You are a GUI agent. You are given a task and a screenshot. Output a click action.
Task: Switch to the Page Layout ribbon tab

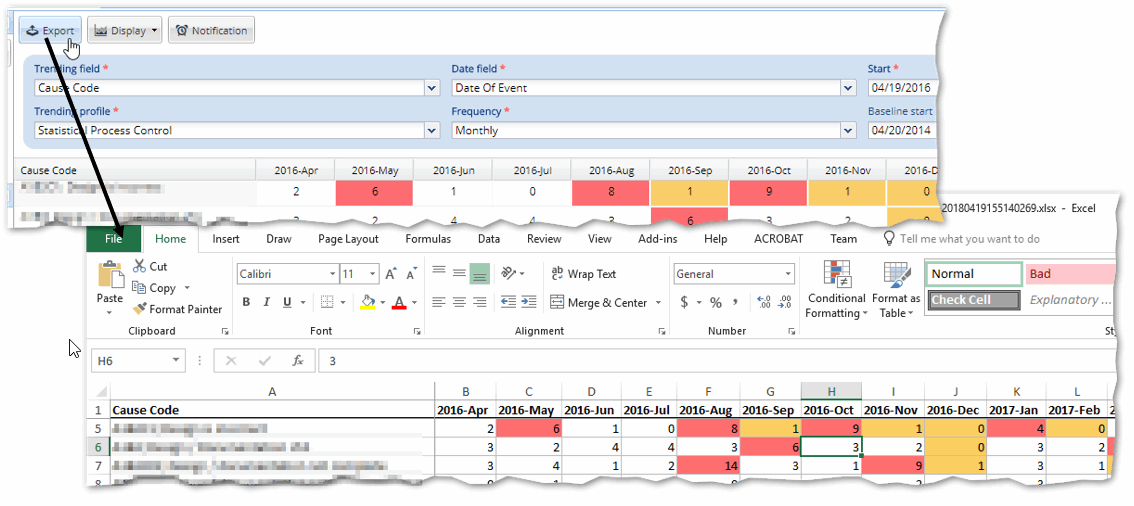pos(348,239)
